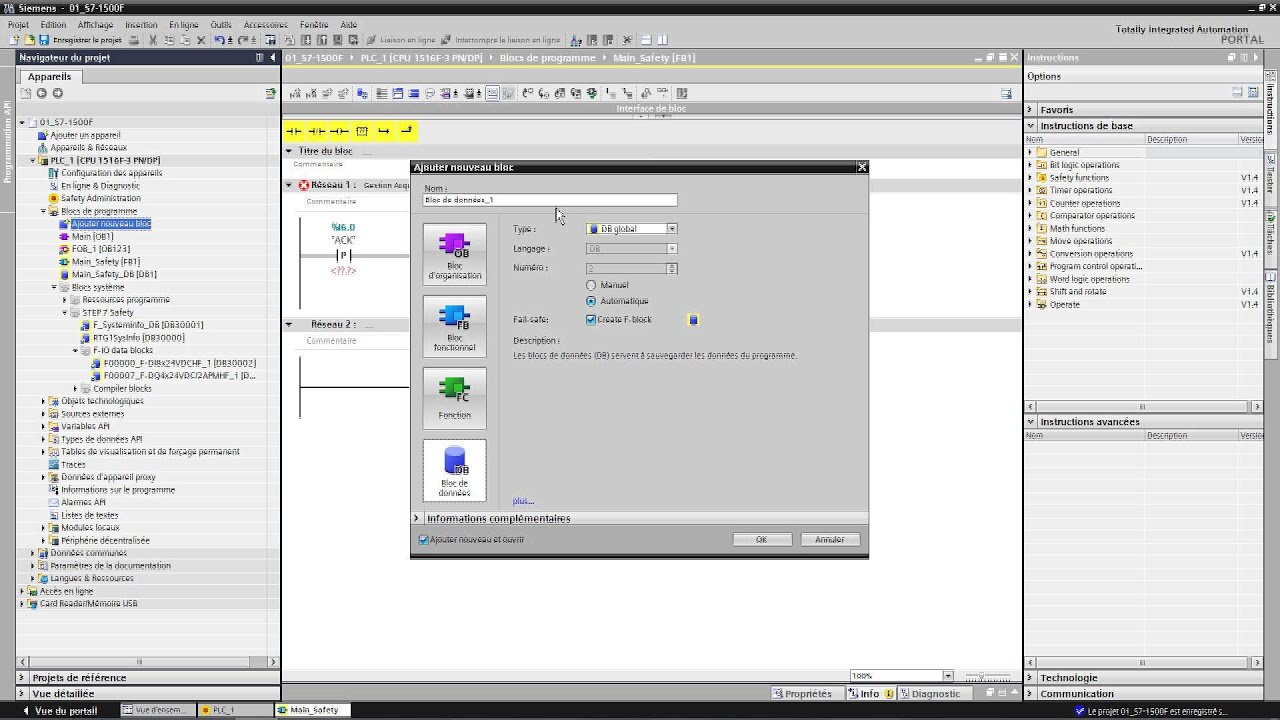This screenshot has width=1280, height=720.
Task: Insert a normally closed contact from favorites
Action: (317, 131)
